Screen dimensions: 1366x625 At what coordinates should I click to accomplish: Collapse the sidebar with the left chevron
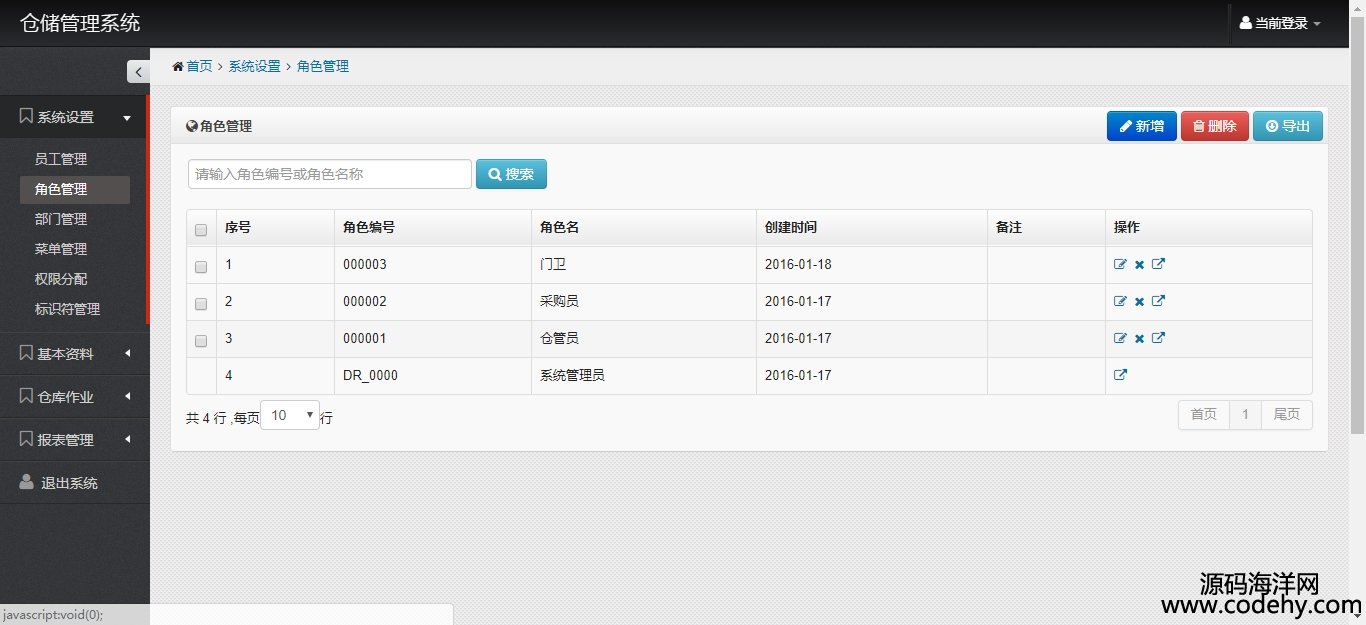[138, 71]
